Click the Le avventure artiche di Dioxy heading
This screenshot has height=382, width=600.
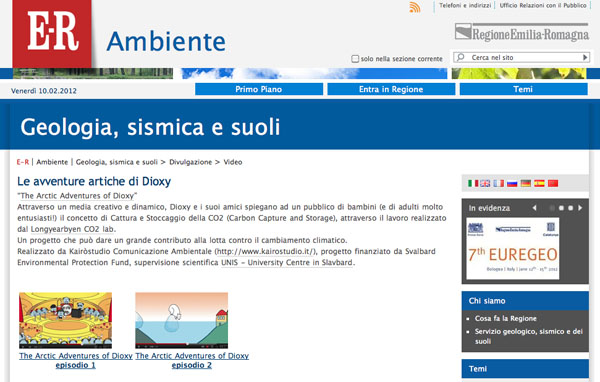(x=94, y=181)
